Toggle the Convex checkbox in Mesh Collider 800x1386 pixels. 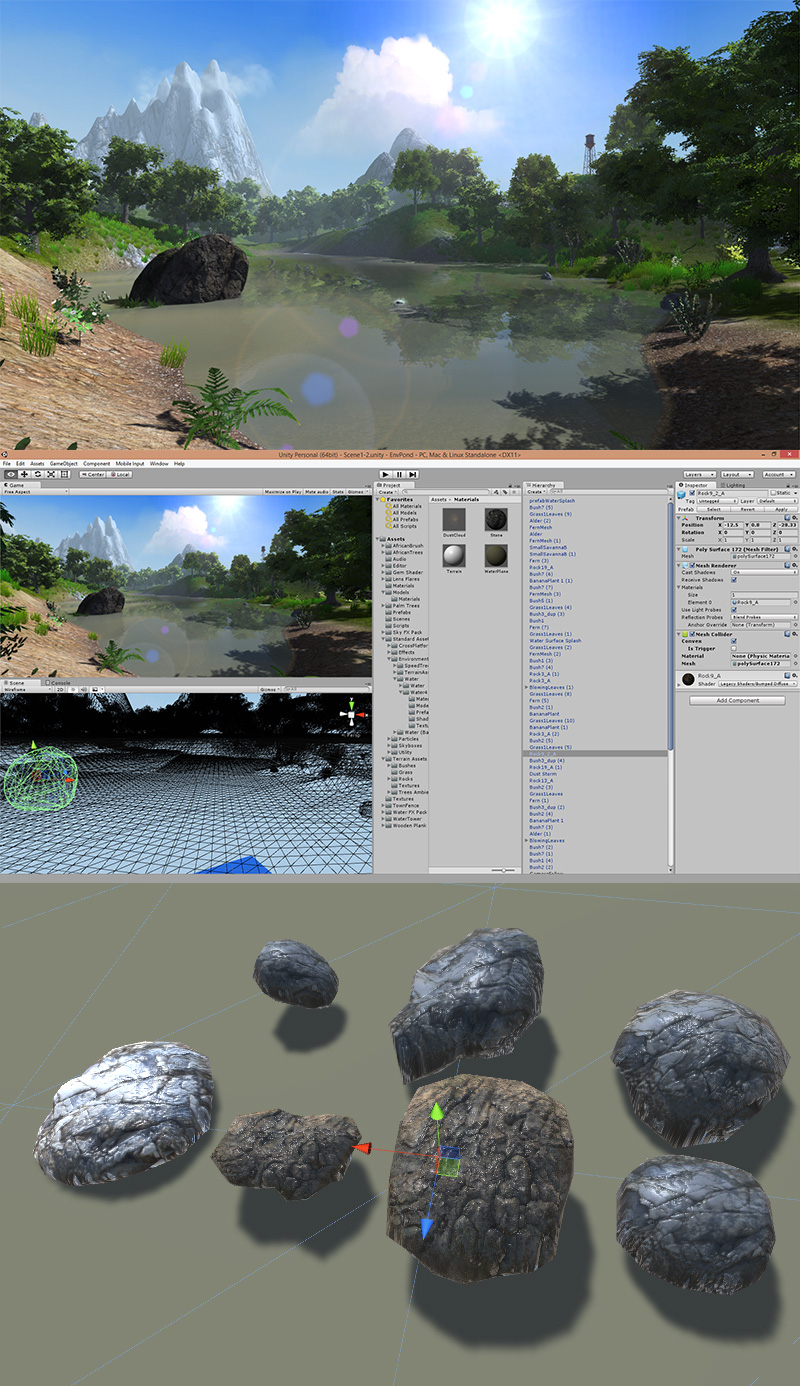[734, 641]
